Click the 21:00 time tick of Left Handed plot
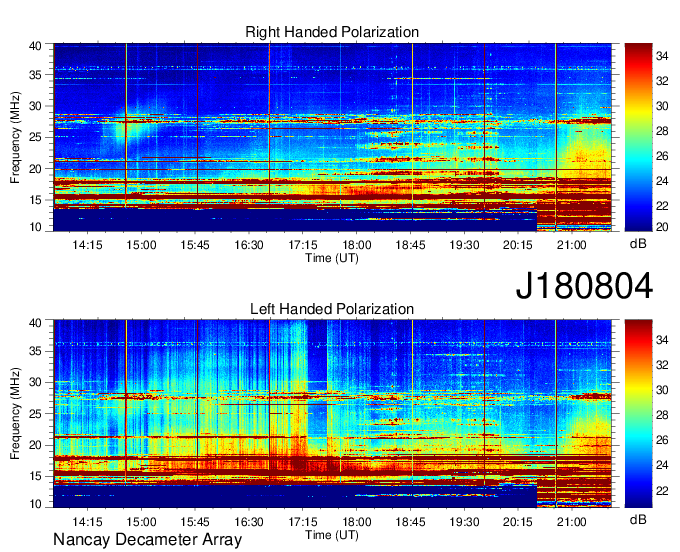This screenshot has height=552, width=680. click(x=572, y=522)
